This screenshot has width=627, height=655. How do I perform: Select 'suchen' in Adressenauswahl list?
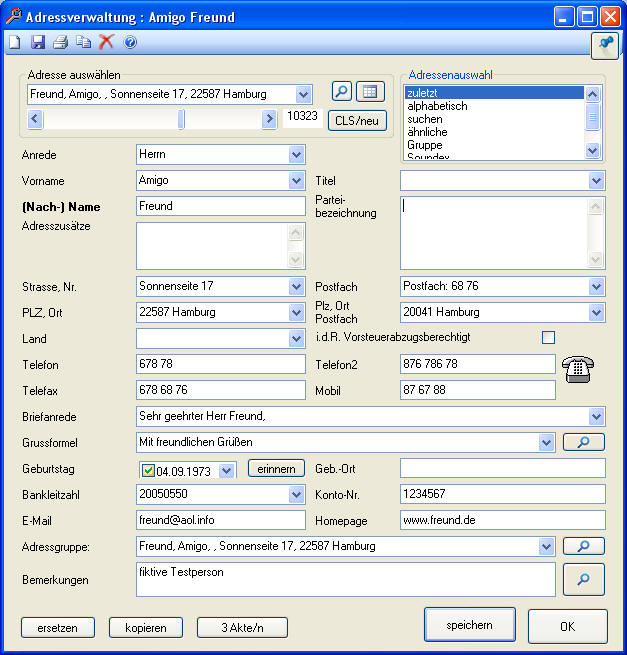425,119
